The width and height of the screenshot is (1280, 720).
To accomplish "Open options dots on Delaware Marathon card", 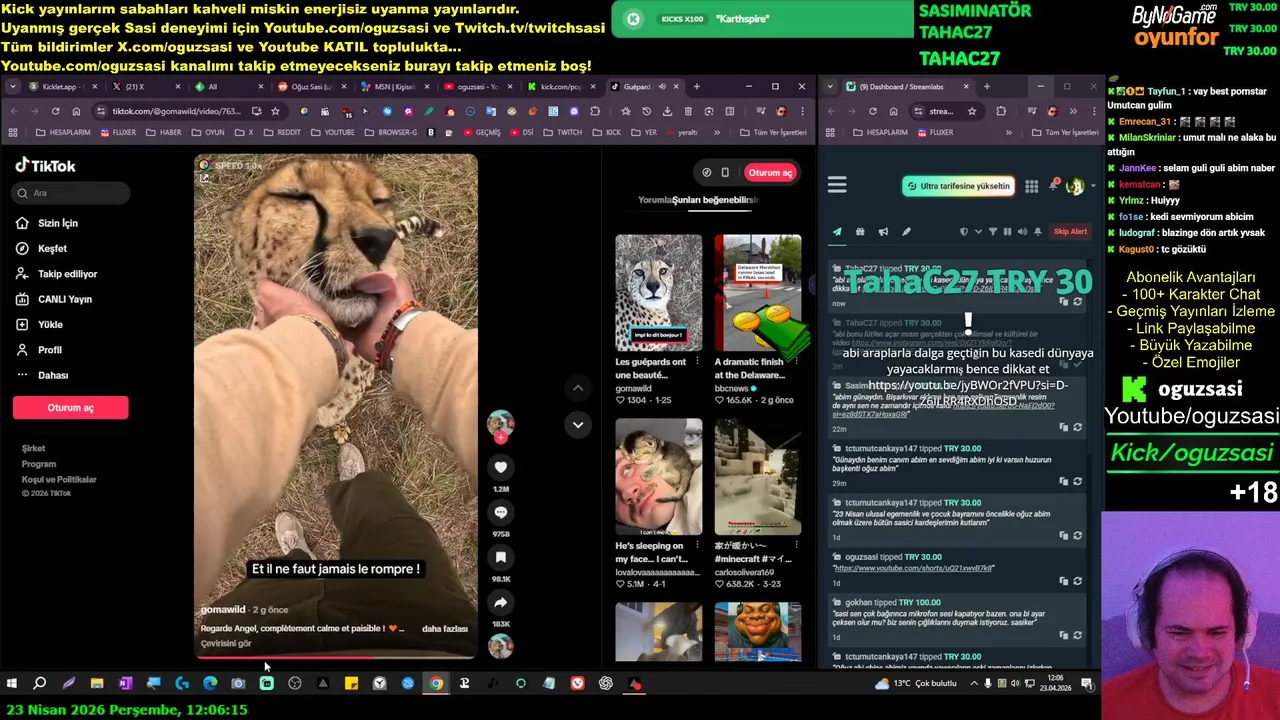I will tap(796, 362).
